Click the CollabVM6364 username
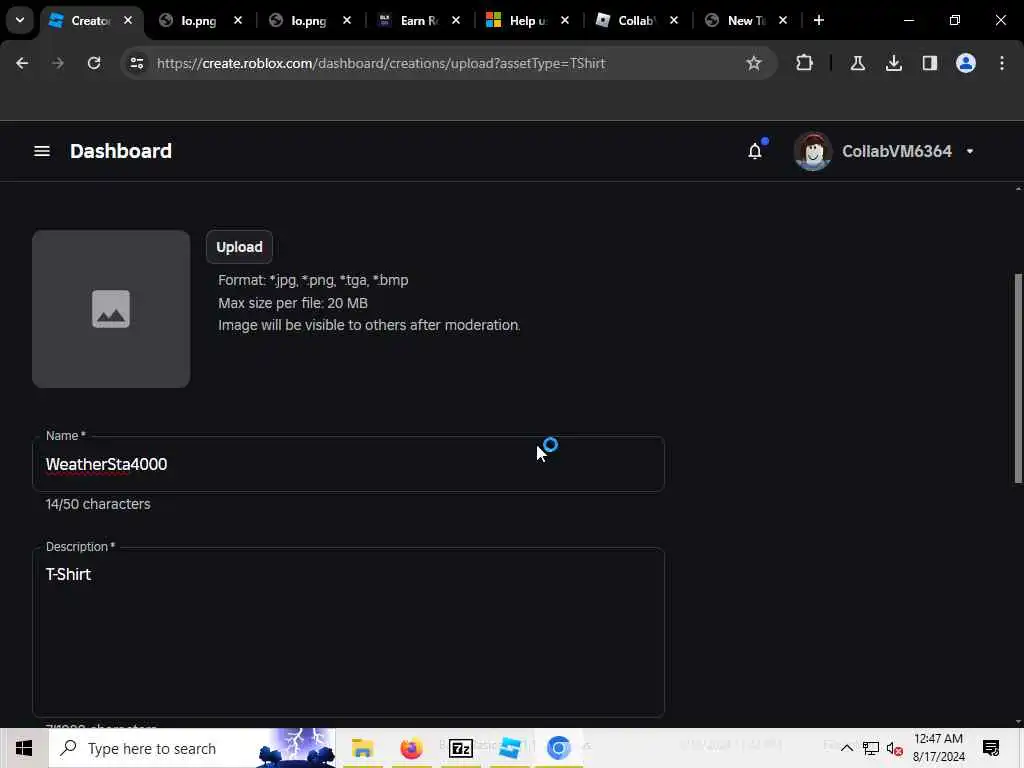Viewport: 1024px width, 768px height. [x=897, y=152]
